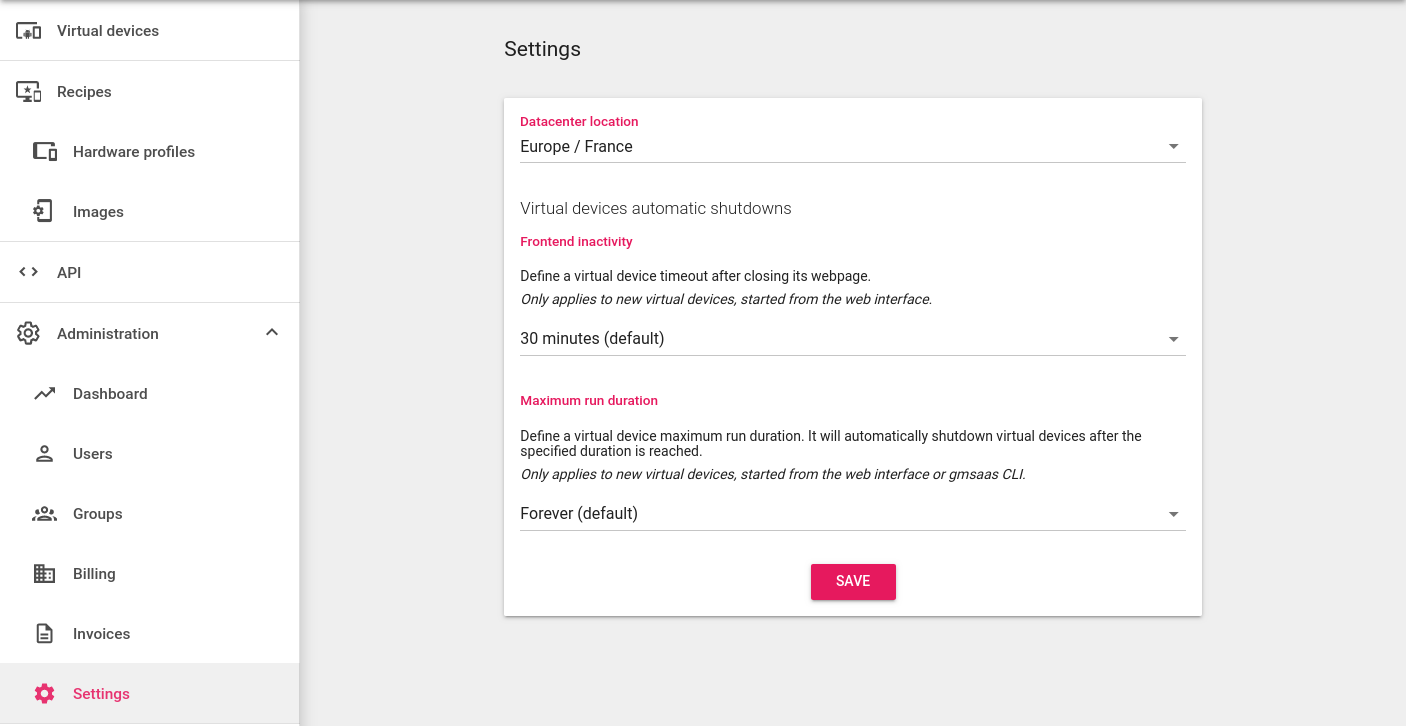
Task: Open the API section icon
Action: pyautogui.click(x=27, y=271)
